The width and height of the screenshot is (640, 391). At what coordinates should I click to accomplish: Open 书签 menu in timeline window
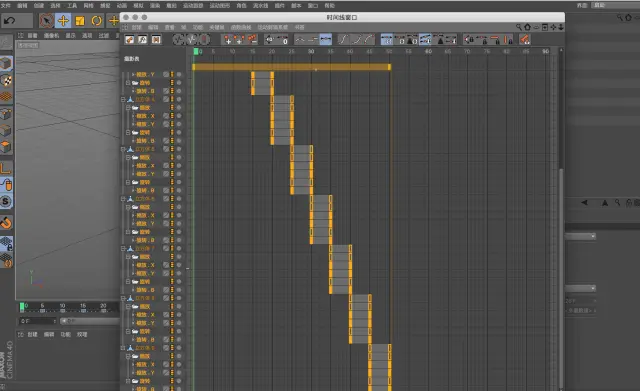pos(300,27)
